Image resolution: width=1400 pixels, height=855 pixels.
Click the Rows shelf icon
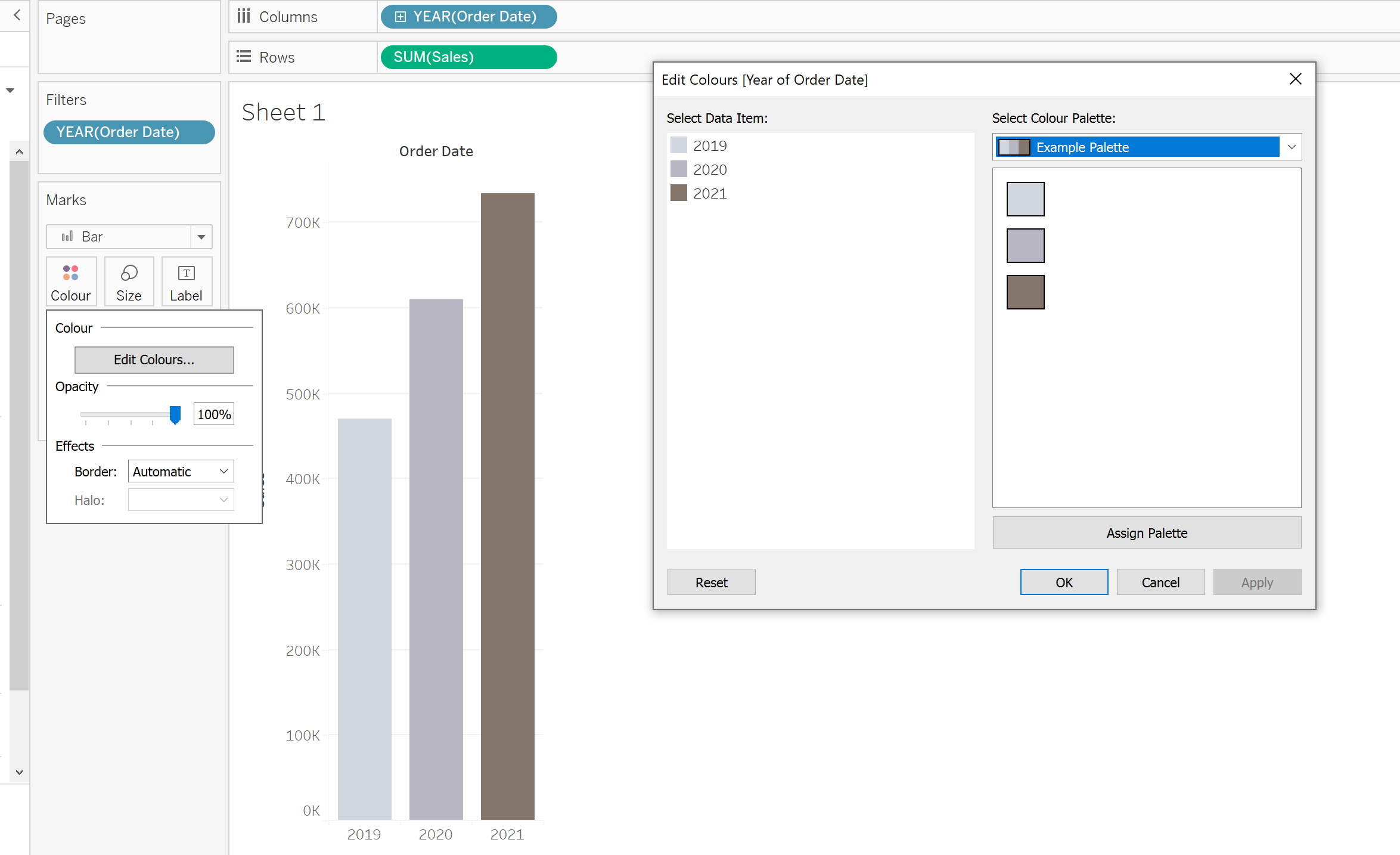point(244,57)
